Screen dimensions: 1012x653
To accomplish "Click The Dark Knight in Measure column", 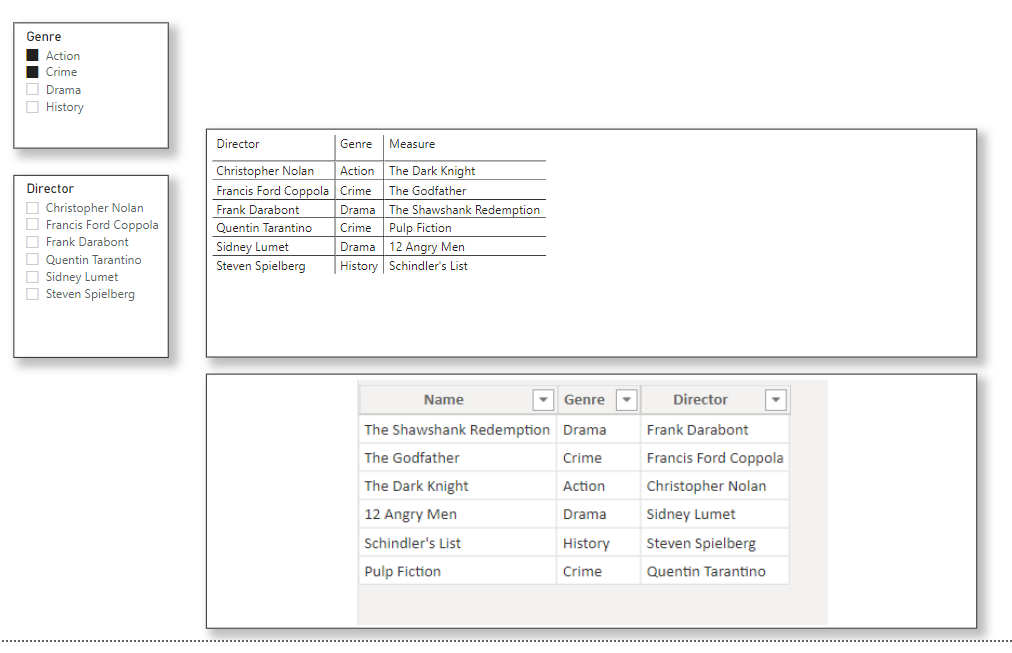I will pyautogui.click(x=432, y=171).
